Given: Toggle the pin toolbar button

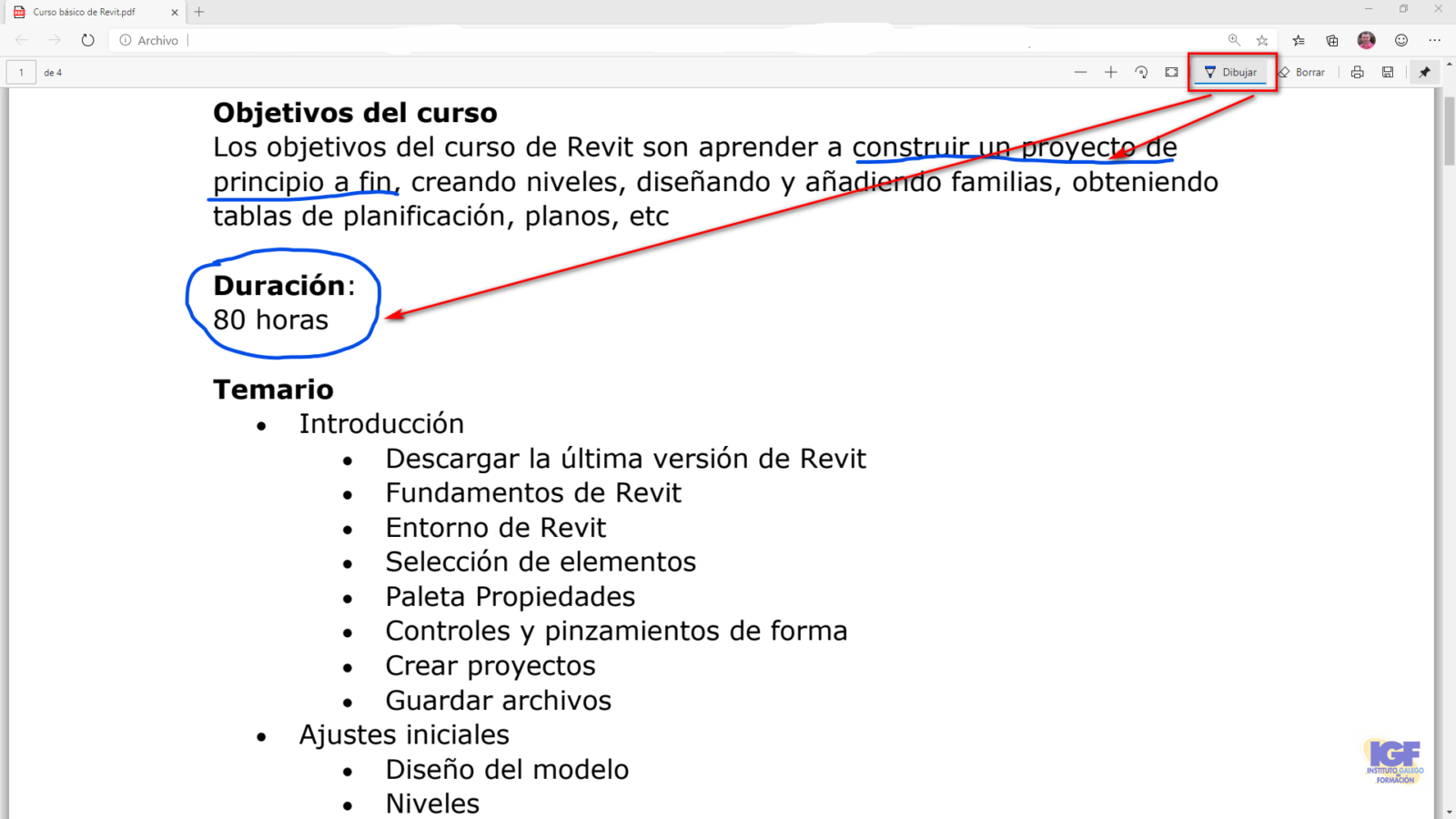Looking at the screenshot, I should coord(1425,72).
